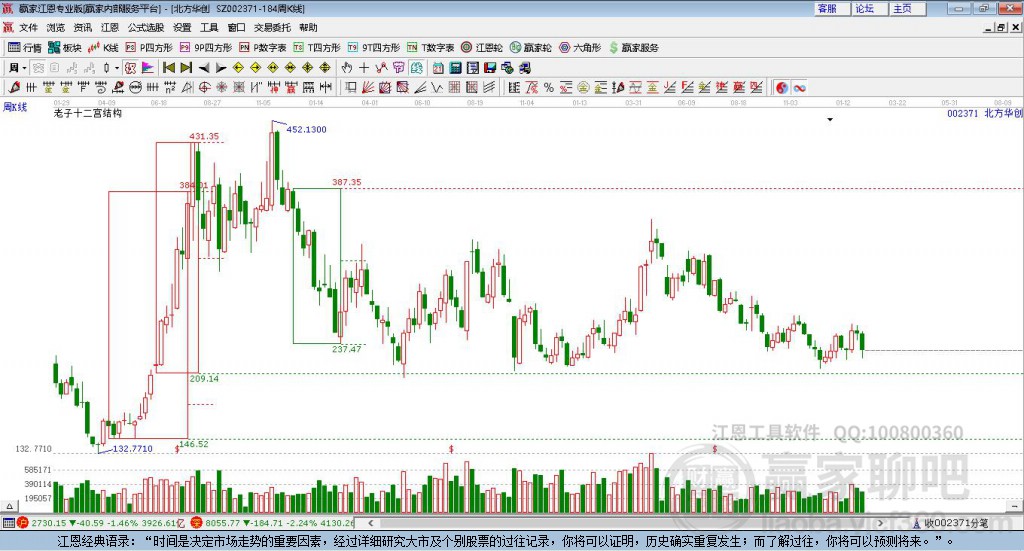Click the 论坛 forum button

[x=869, y=8]
